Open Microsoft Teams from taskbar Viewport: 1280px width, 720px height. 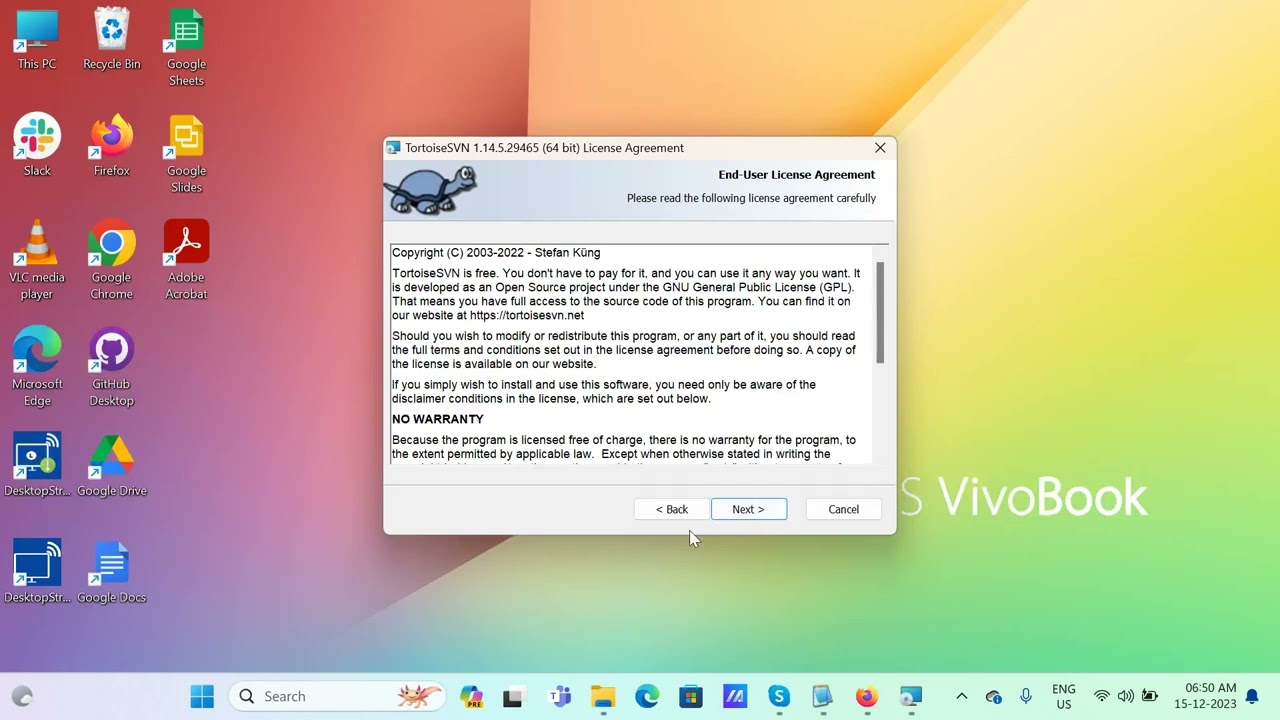[559, 696]
